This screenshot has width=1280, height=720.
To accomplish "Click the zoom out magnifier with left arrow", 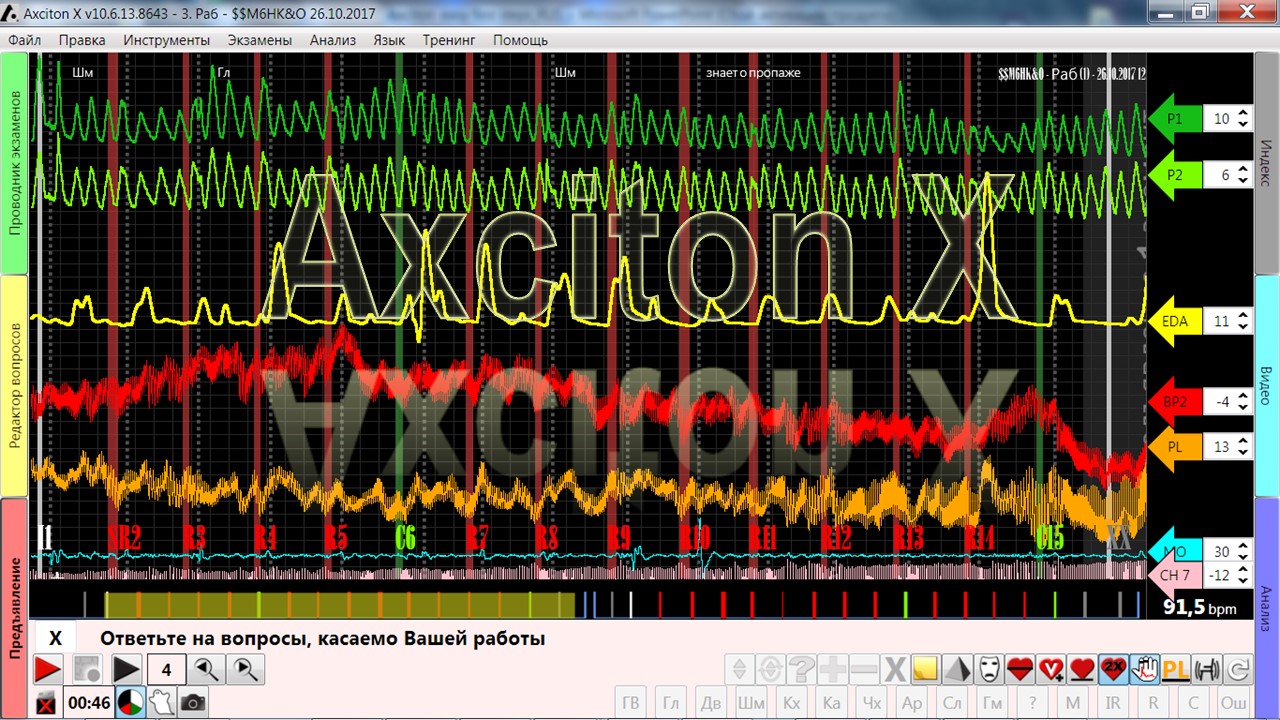I will click(x=206, y=669).
